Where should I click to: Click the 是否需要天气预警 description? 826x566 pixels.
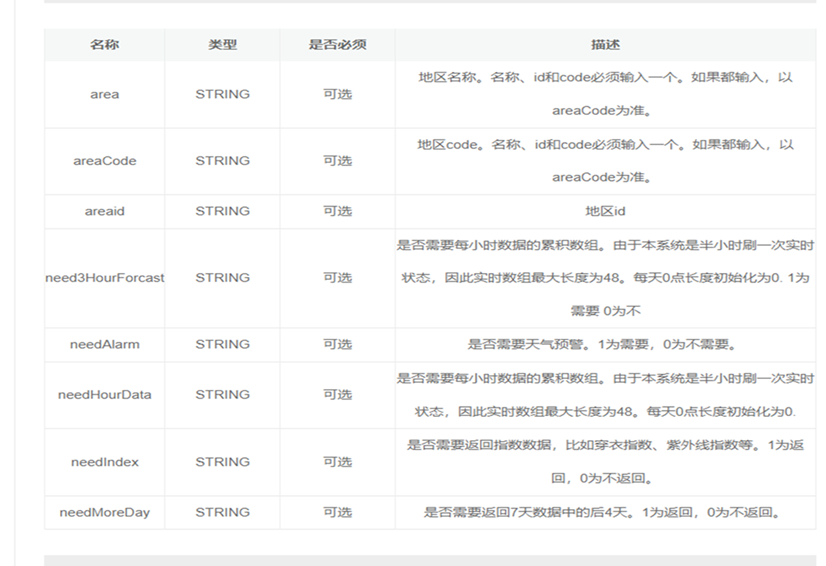602,345
